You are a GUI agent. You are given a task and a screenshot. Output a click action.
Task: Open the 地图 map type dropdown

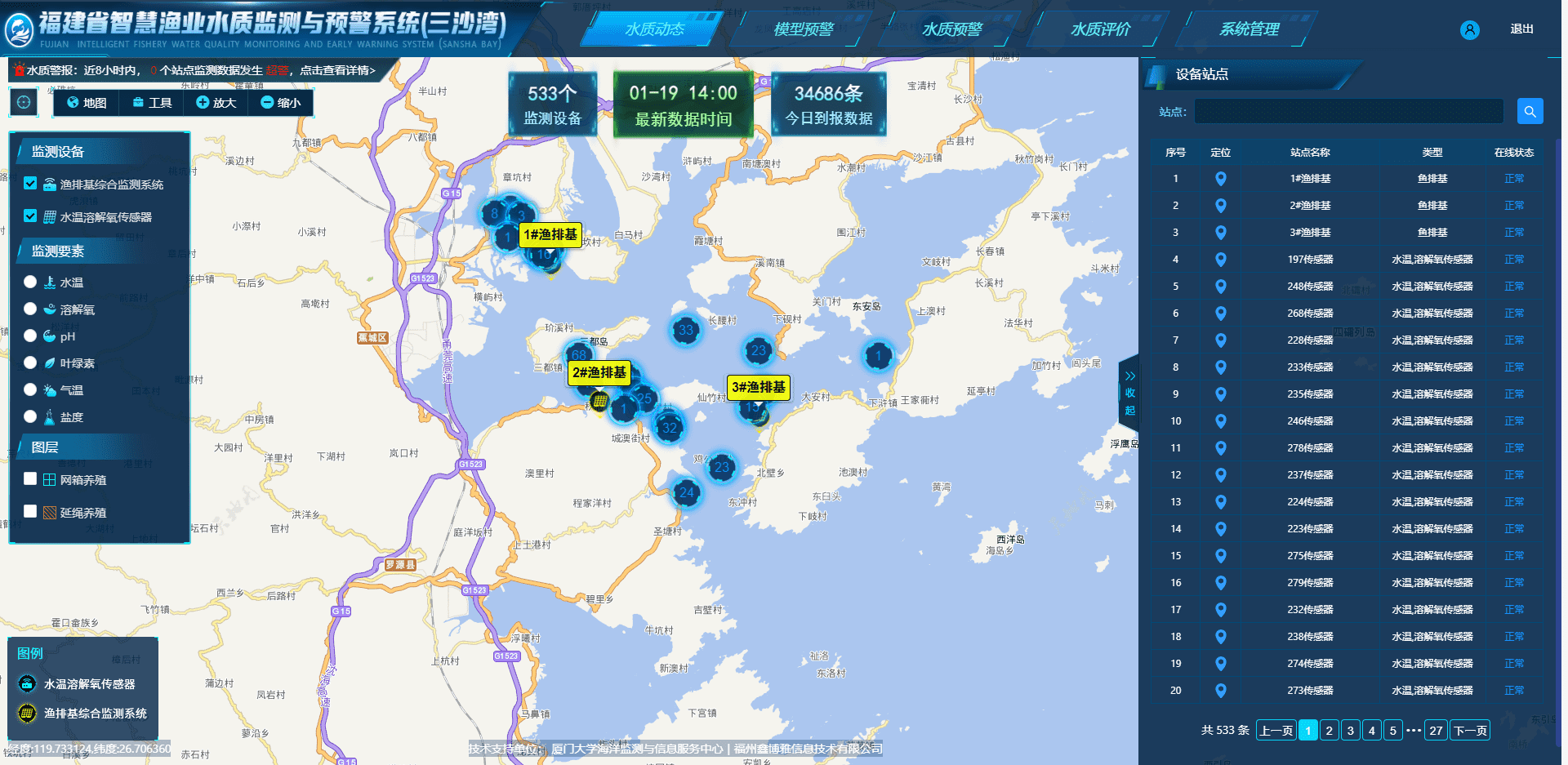[87, 103]
